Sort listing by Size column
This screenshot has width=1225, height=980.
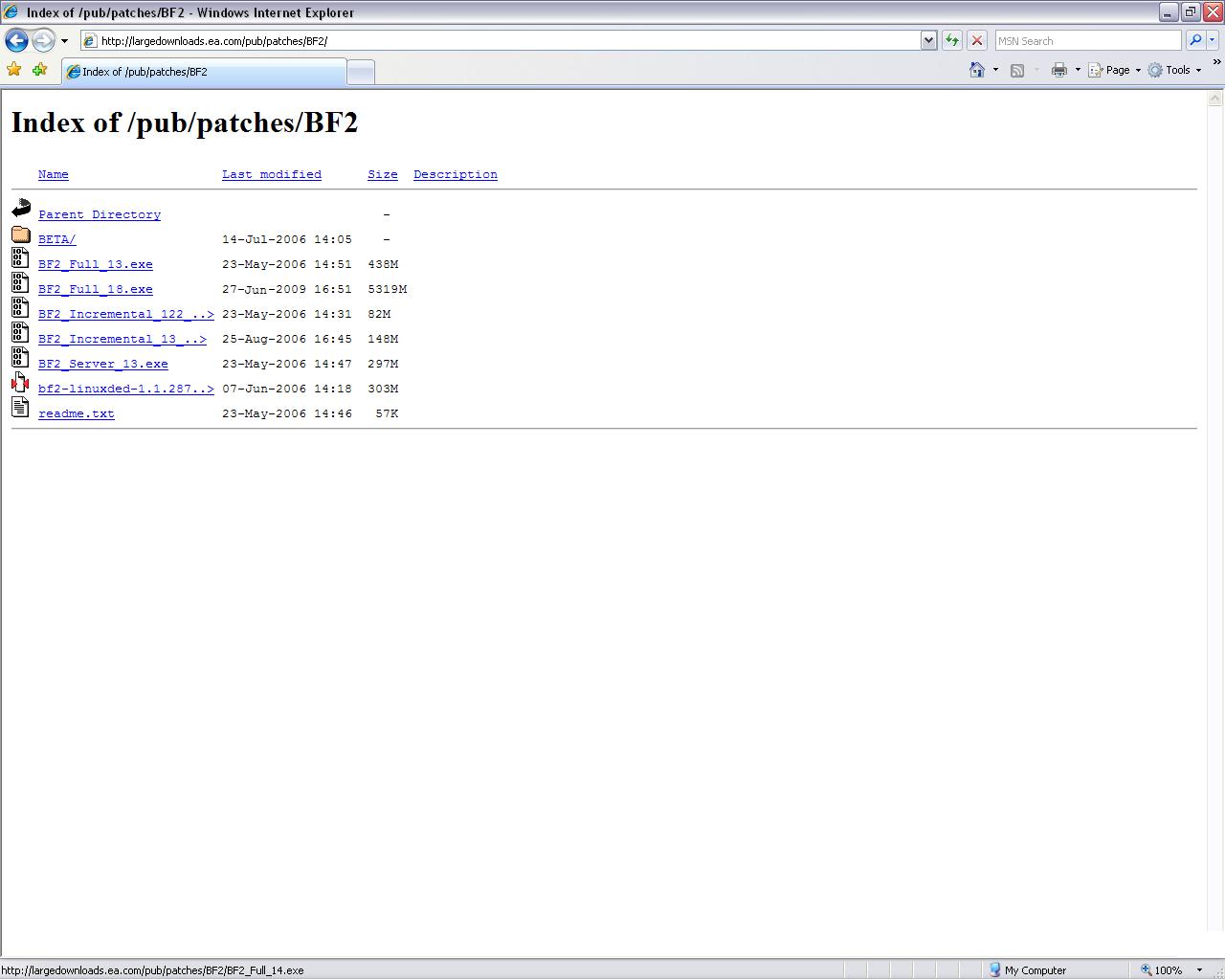click(x=383, y=174)
